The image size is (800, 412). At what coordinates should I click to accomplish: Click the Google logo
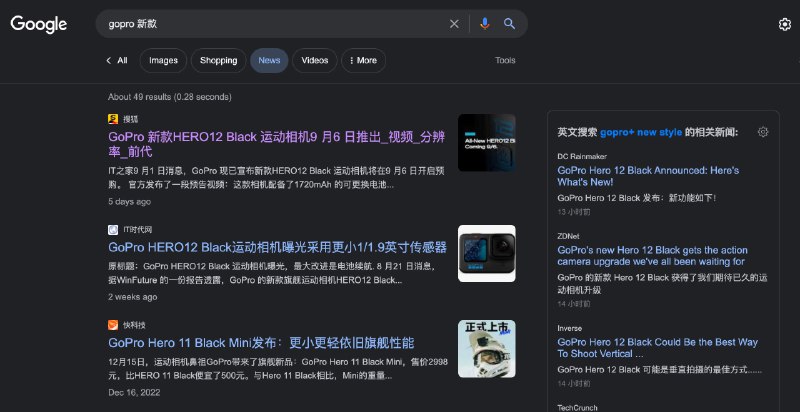[39, 24]
